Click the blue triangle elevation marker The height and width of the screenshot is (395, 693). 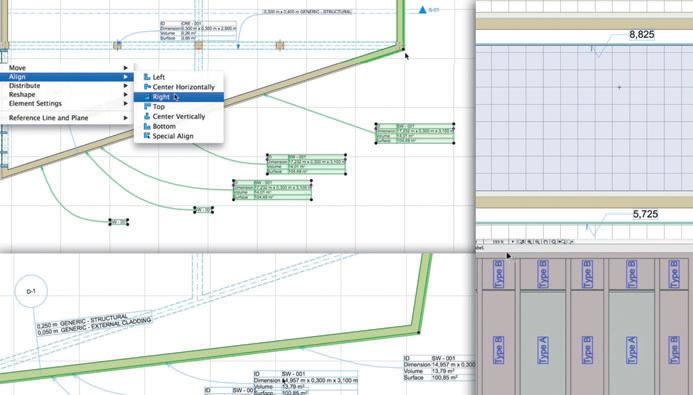tap(423, 10)
